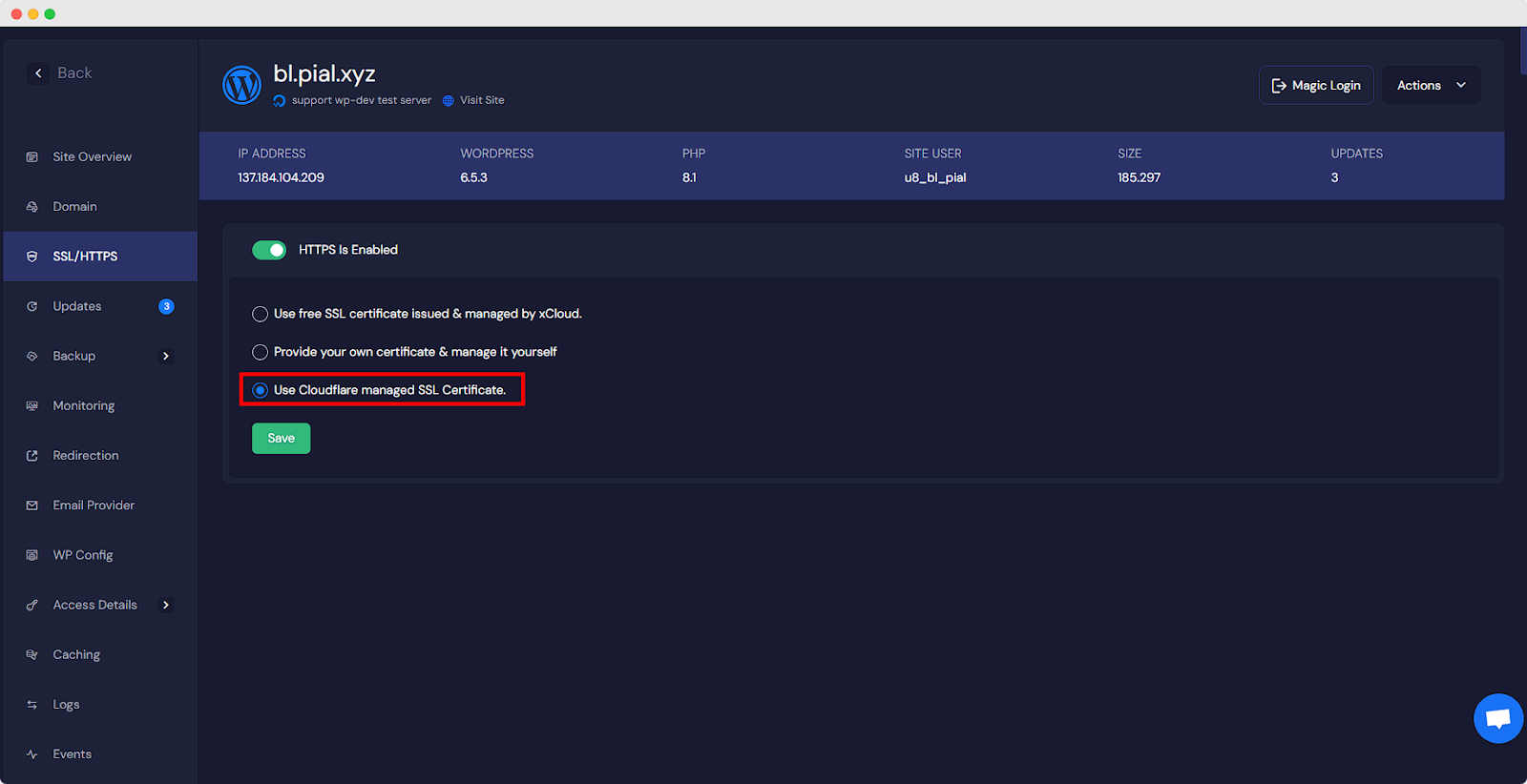The image size is (1527, 784).
Task: Click the WordPress logo icon
Action: pos(241,85)
